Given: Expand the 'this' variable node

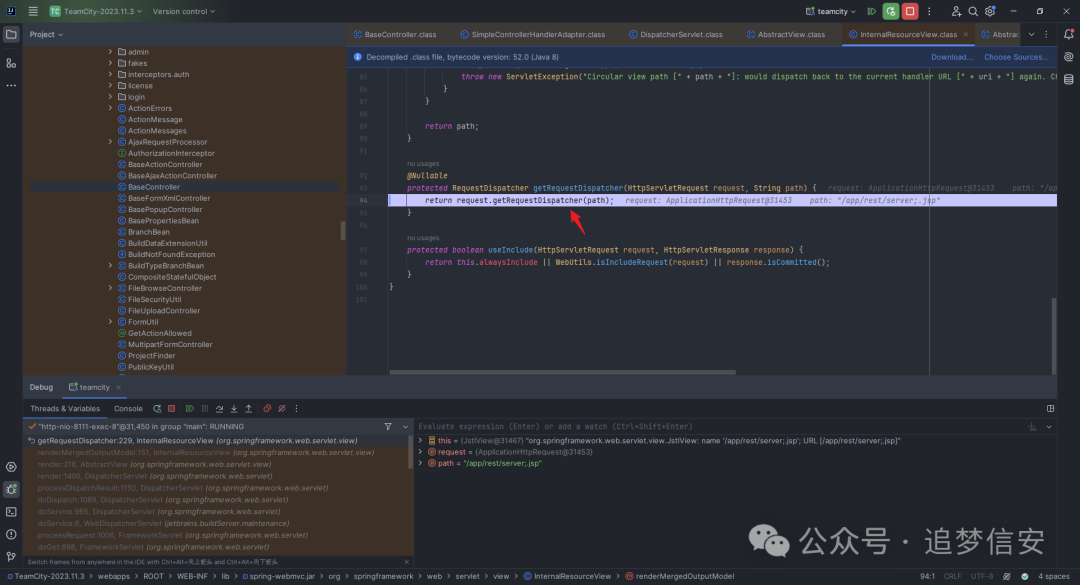Looking at the screenshot, I should click(421, 440).
